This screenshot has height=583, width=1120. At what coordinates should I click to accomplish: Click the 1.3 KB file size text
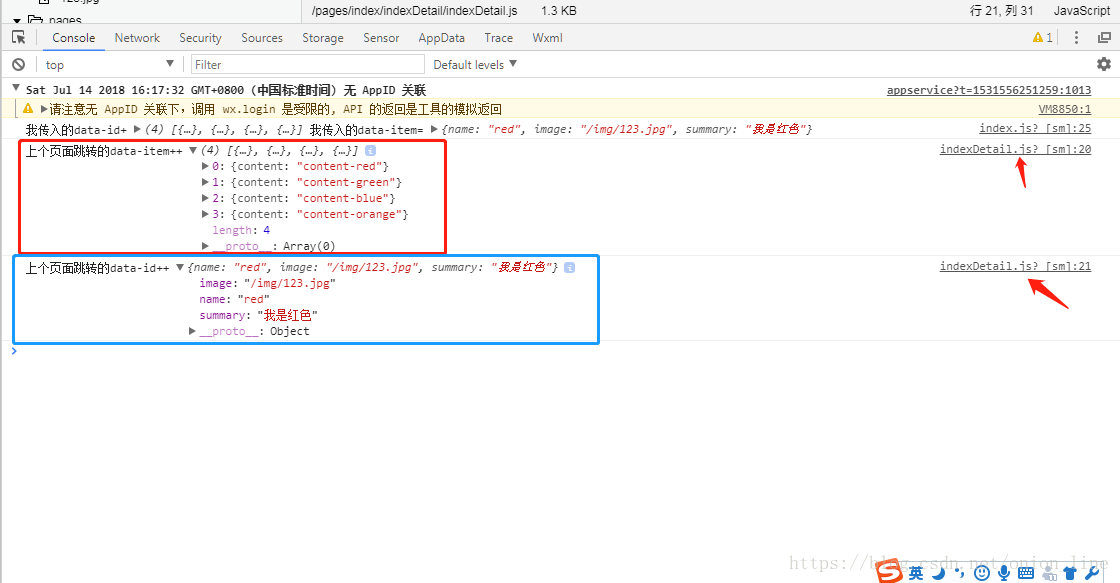(559, 11)
